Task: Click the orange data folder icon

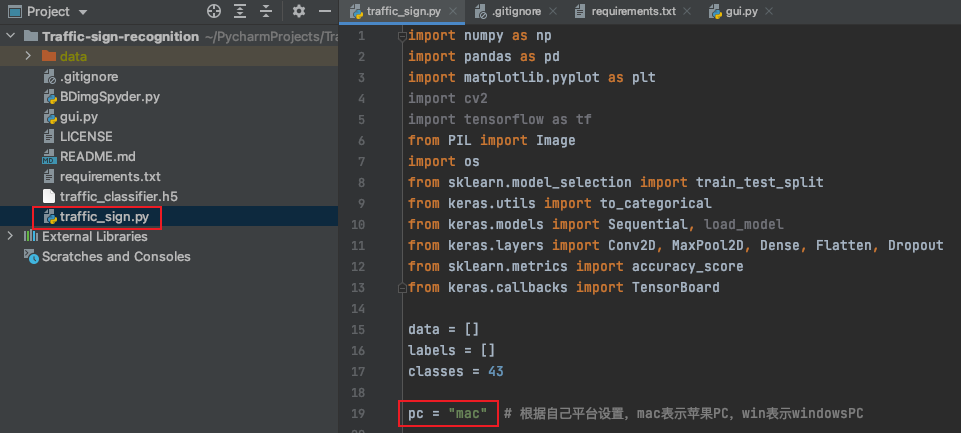Action: (49, 56)
